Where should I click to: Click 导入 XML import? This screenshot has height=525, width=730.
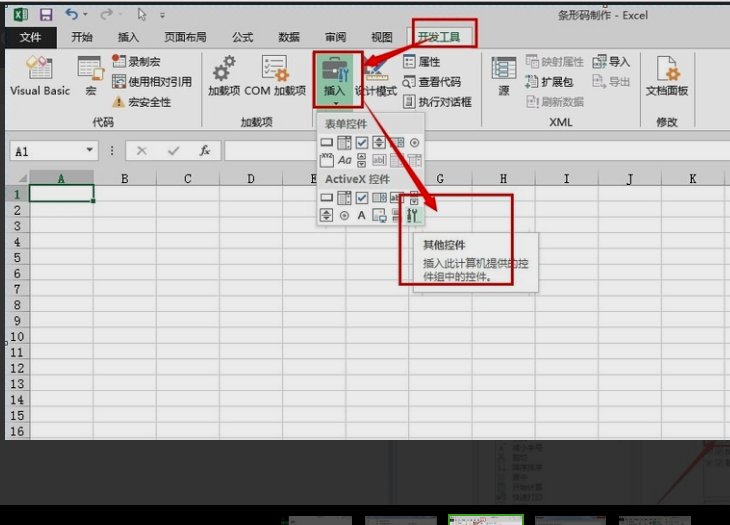(x=611, y=61)
